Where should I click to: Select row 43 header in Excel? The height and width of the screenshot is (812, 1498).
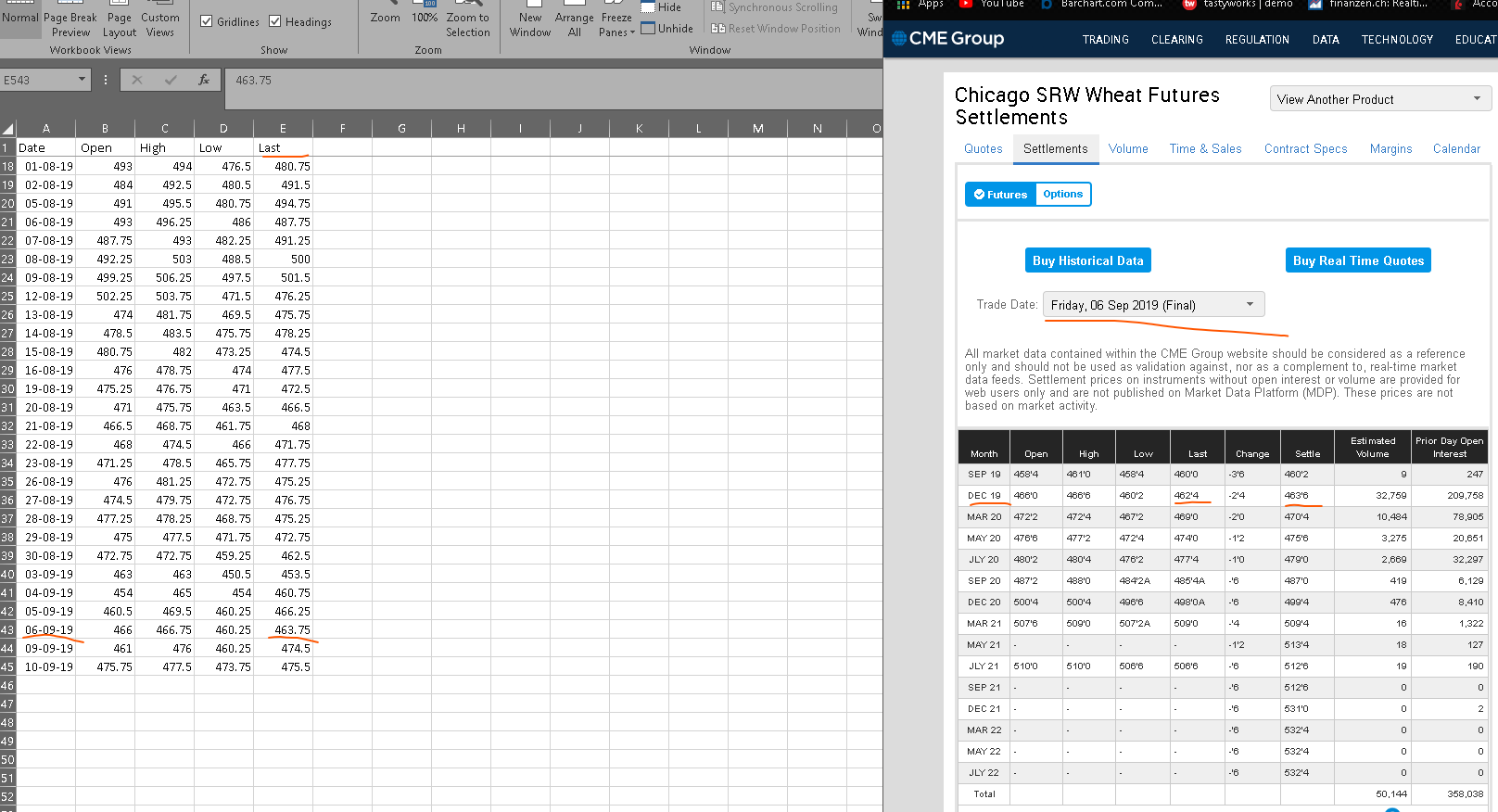tap(7, 630)
